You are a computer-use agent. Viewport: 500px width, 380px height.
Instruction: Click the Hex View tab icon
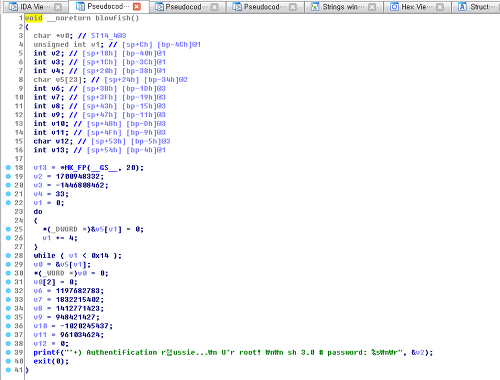394,7
